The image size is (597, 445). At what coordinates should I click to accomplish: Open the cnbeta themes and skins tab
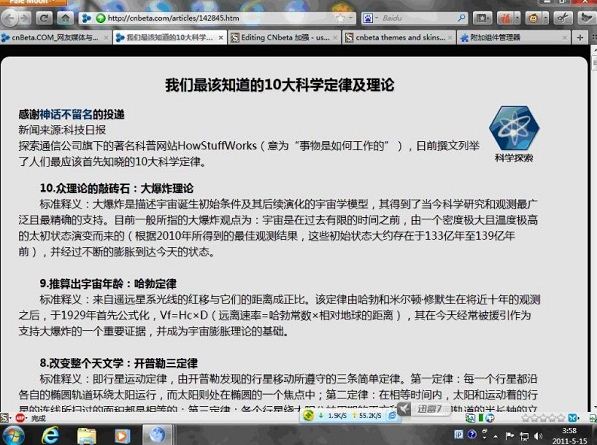399,37
